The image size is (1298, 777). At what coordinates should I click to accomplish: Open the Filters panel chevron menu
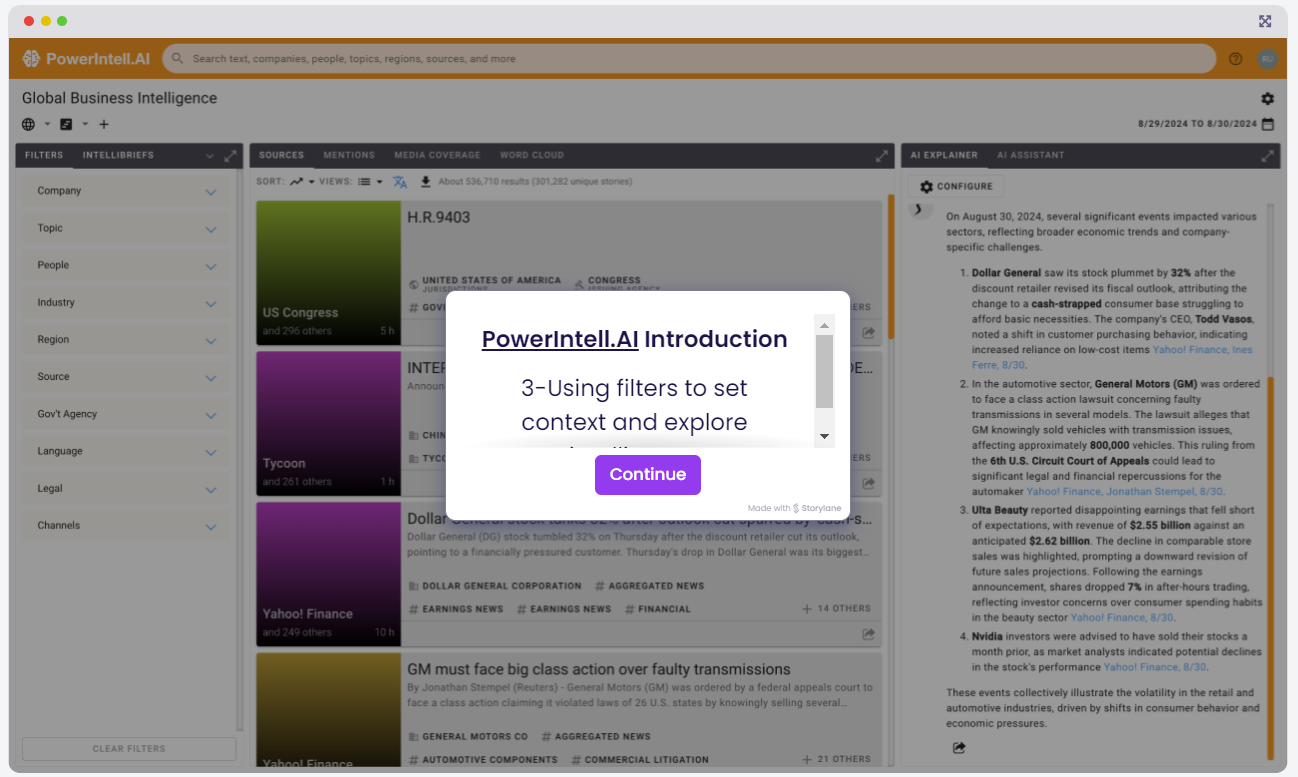tap(210, 156)
